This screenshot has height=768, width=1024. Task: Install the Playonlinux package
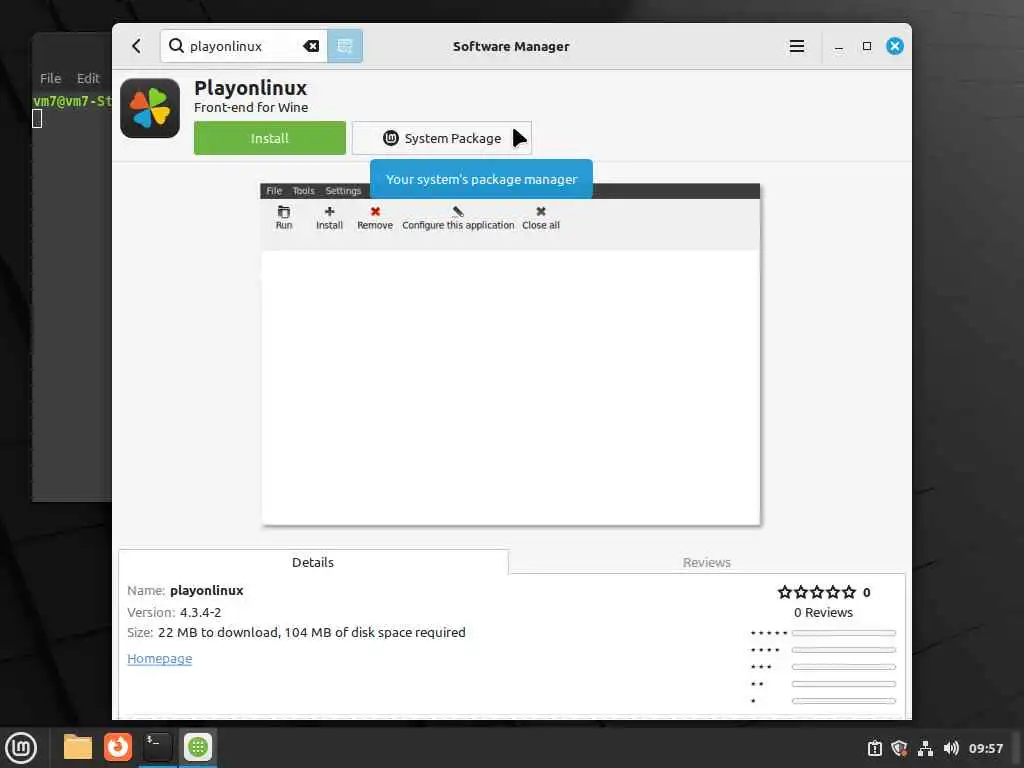(270, 138)
